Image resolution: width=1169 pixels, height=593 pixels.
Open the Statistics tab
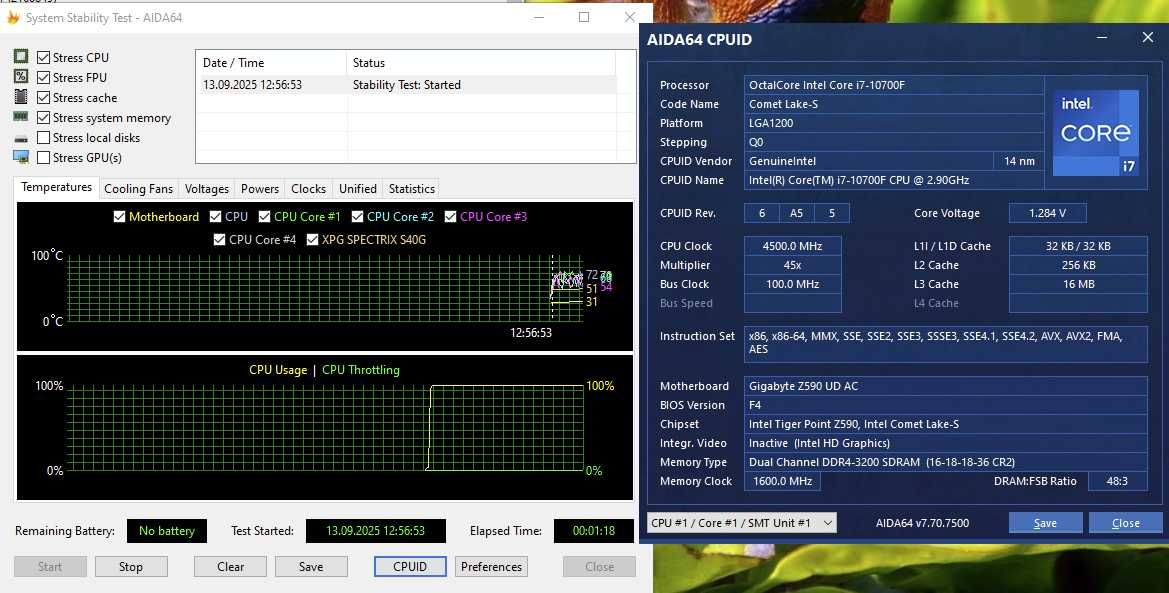(412, 189)
